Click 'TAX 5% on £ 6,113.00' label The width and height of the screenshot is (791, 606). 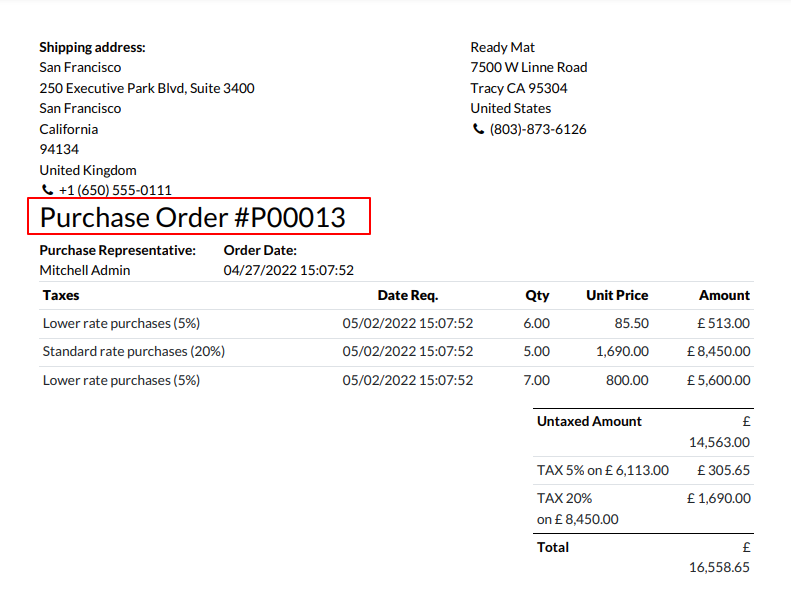click(603, 470)
